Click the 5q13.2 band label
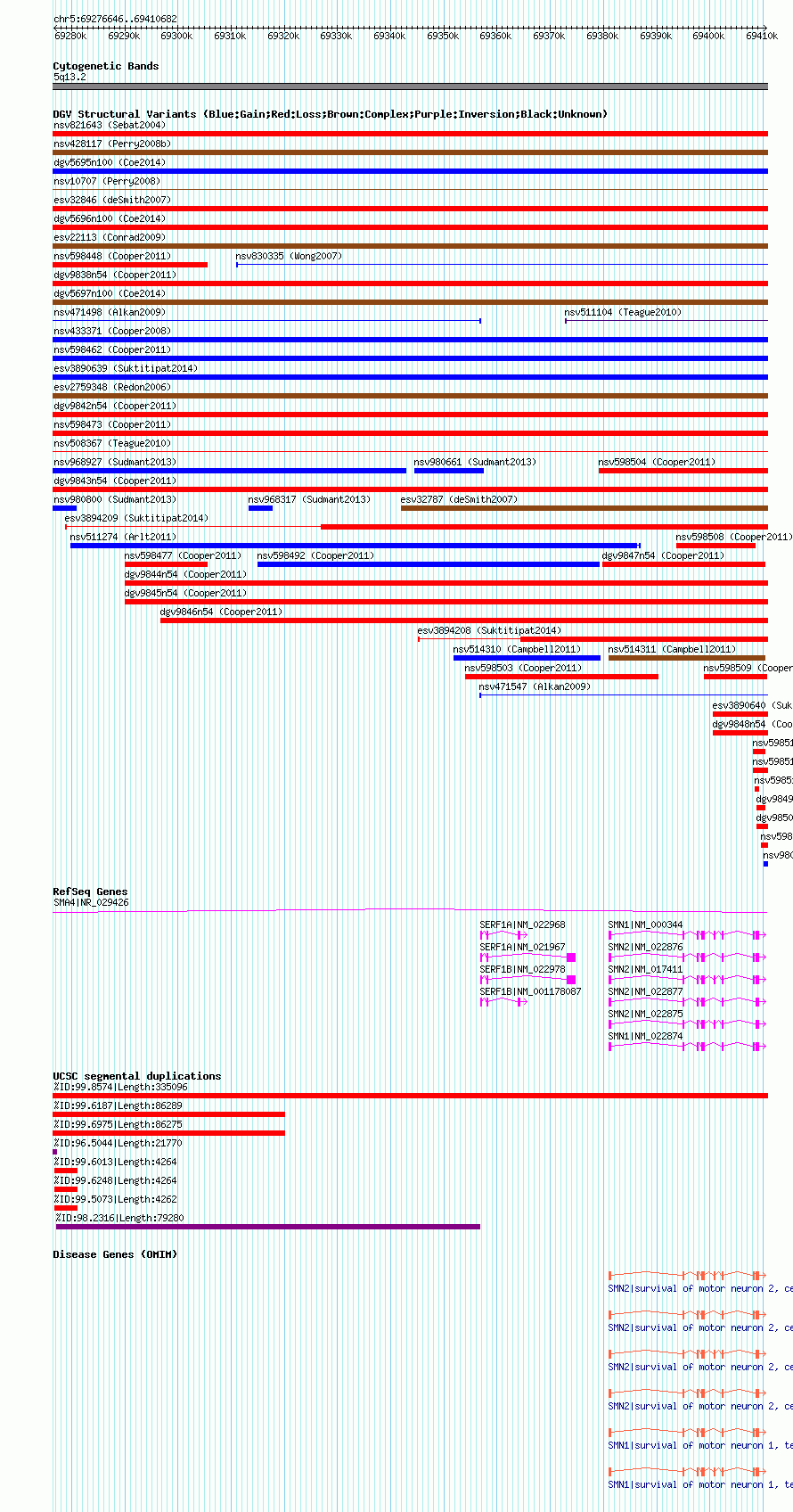793x1512 pixels. [x=69, y=78]
